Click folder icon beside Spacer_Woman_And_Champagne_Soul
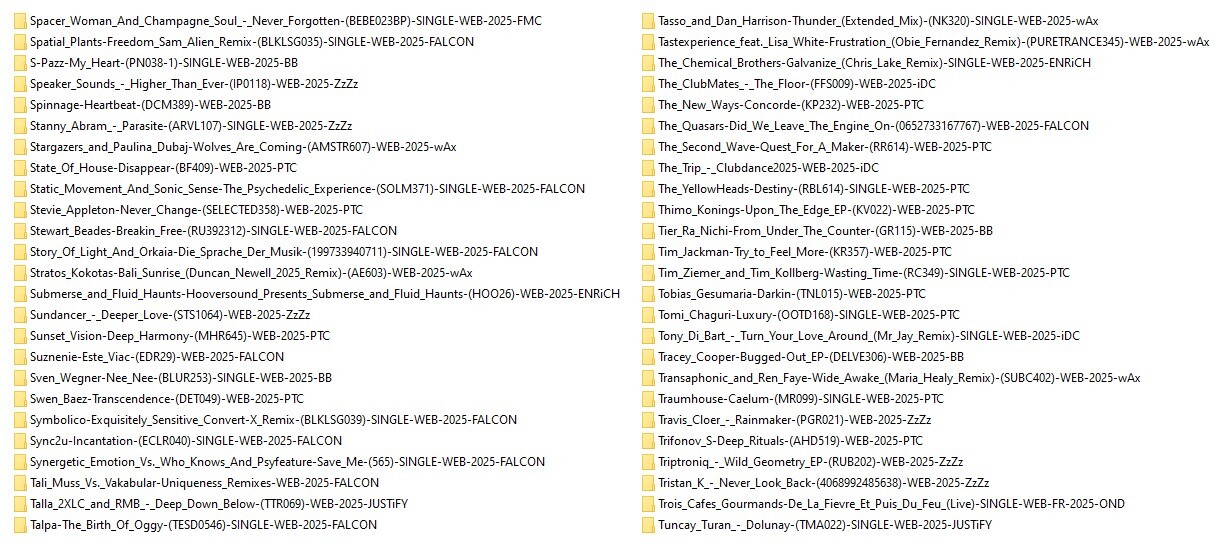This screenshot has height=546, width=1231. tap(19, 20)
